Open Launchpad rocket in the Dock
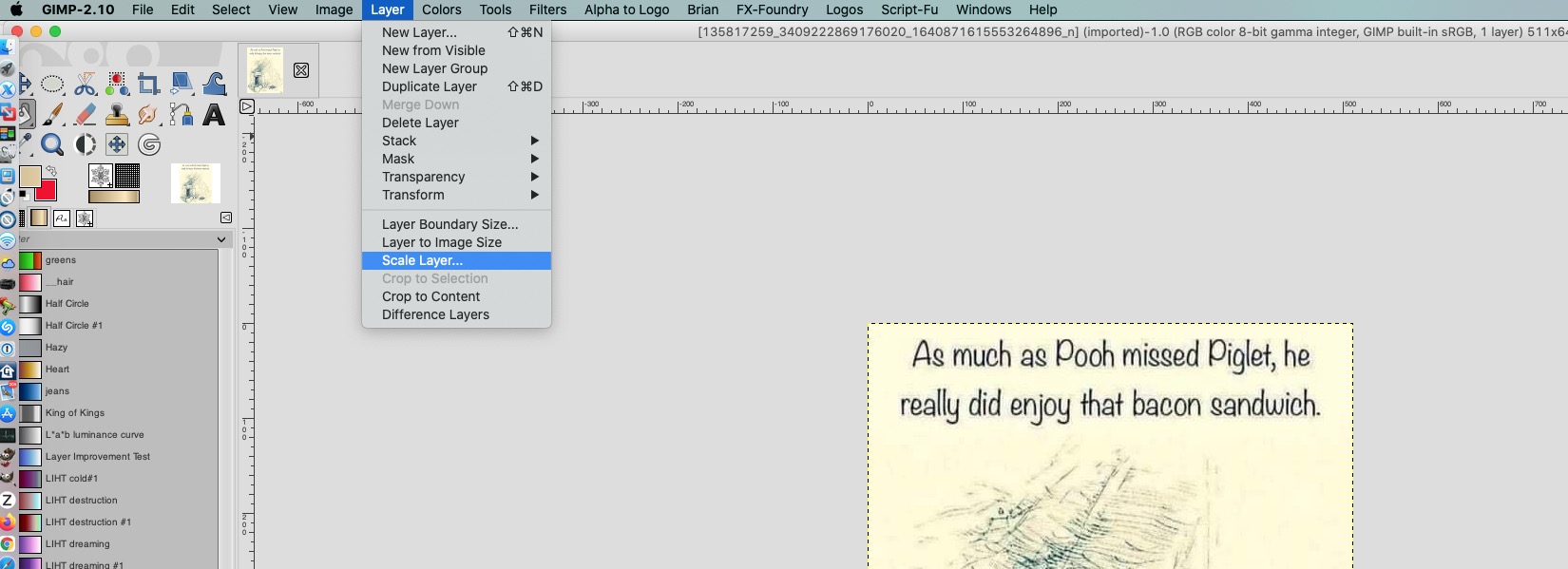The height and width of the screenshot is (569, 1568). pos(7,69)
